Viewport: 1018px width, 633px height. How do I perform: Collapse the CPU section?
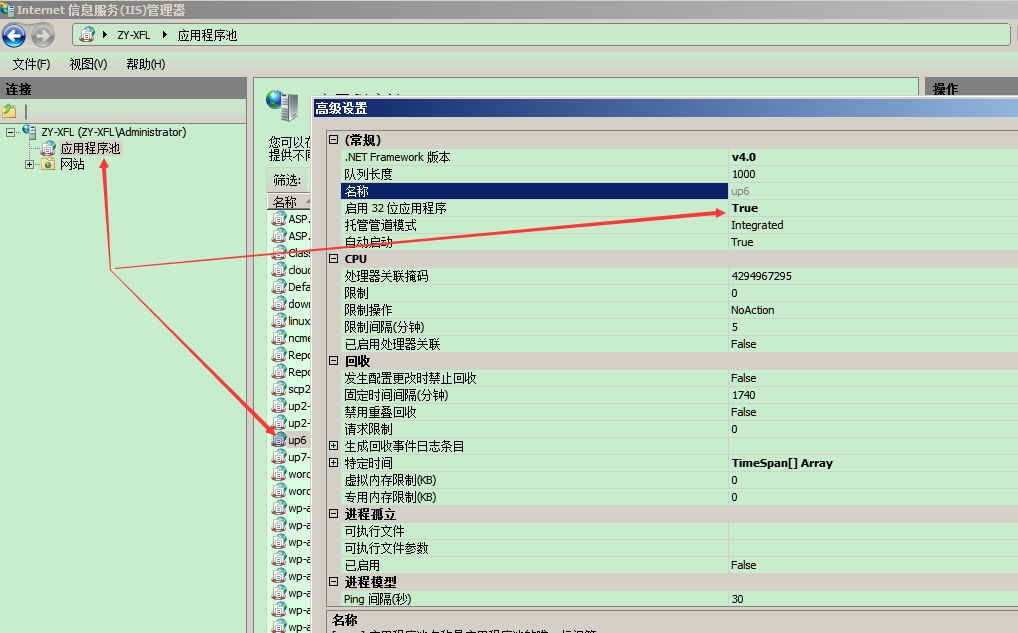[x=335, y=258]
